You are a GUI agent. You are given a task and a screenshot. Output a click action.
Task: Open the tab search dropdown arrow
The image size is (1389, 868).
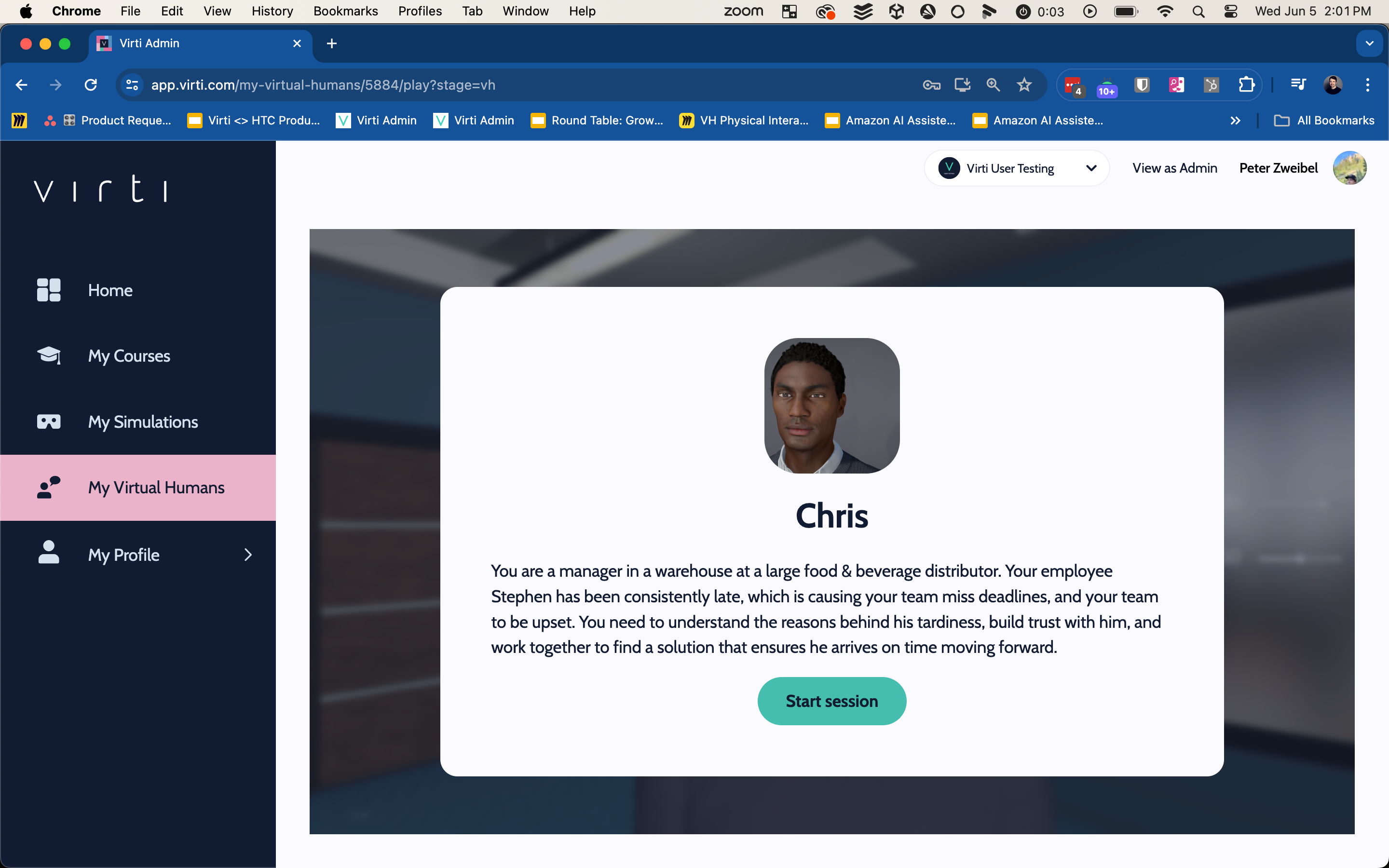click(1370, 43)
